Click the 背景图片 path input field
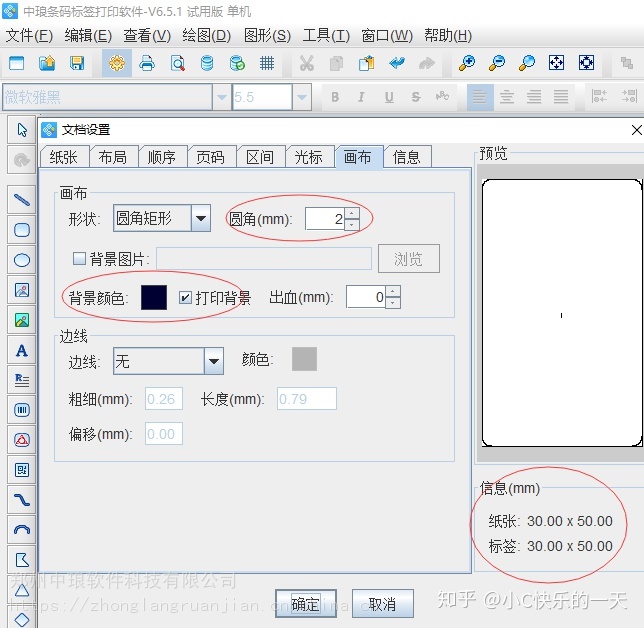 (264, 259)
